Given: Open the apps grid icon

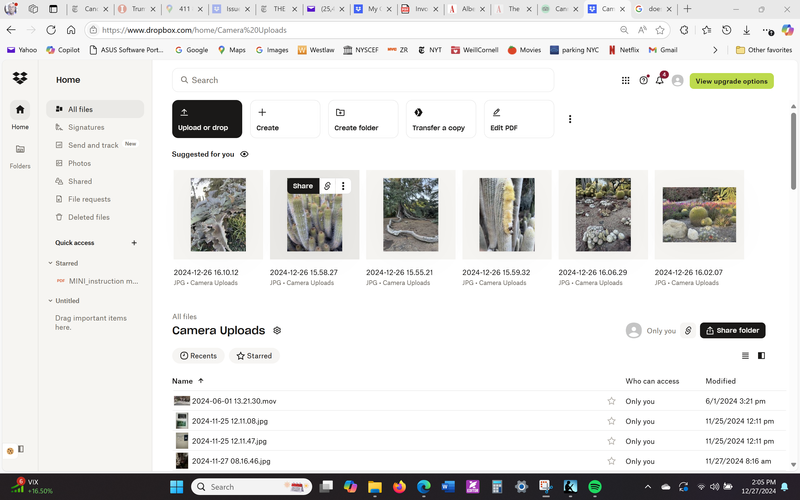Looking at the screenshot, I should [x=626, y=81].
